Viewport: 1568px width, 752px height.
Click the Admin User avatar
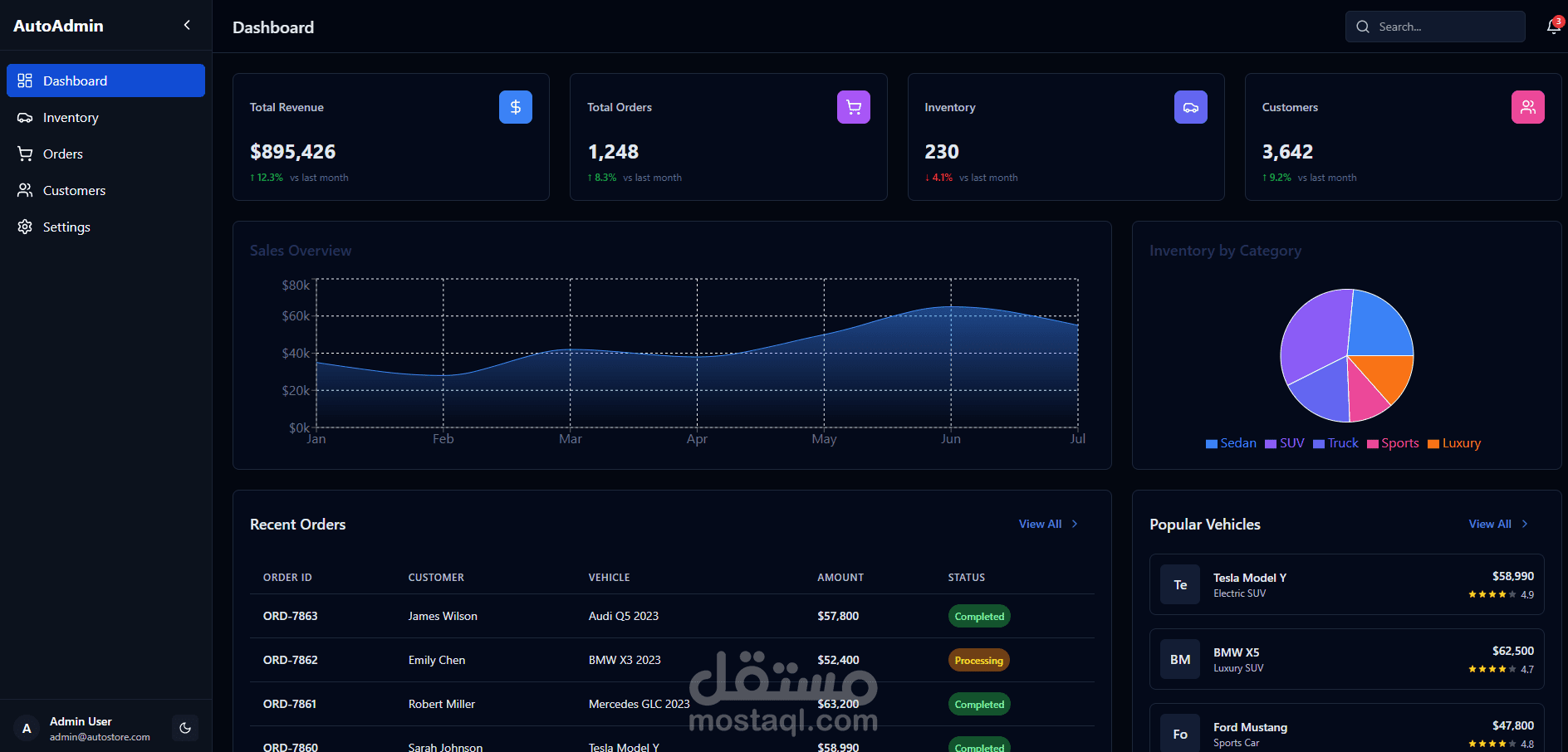pos(27,728)
